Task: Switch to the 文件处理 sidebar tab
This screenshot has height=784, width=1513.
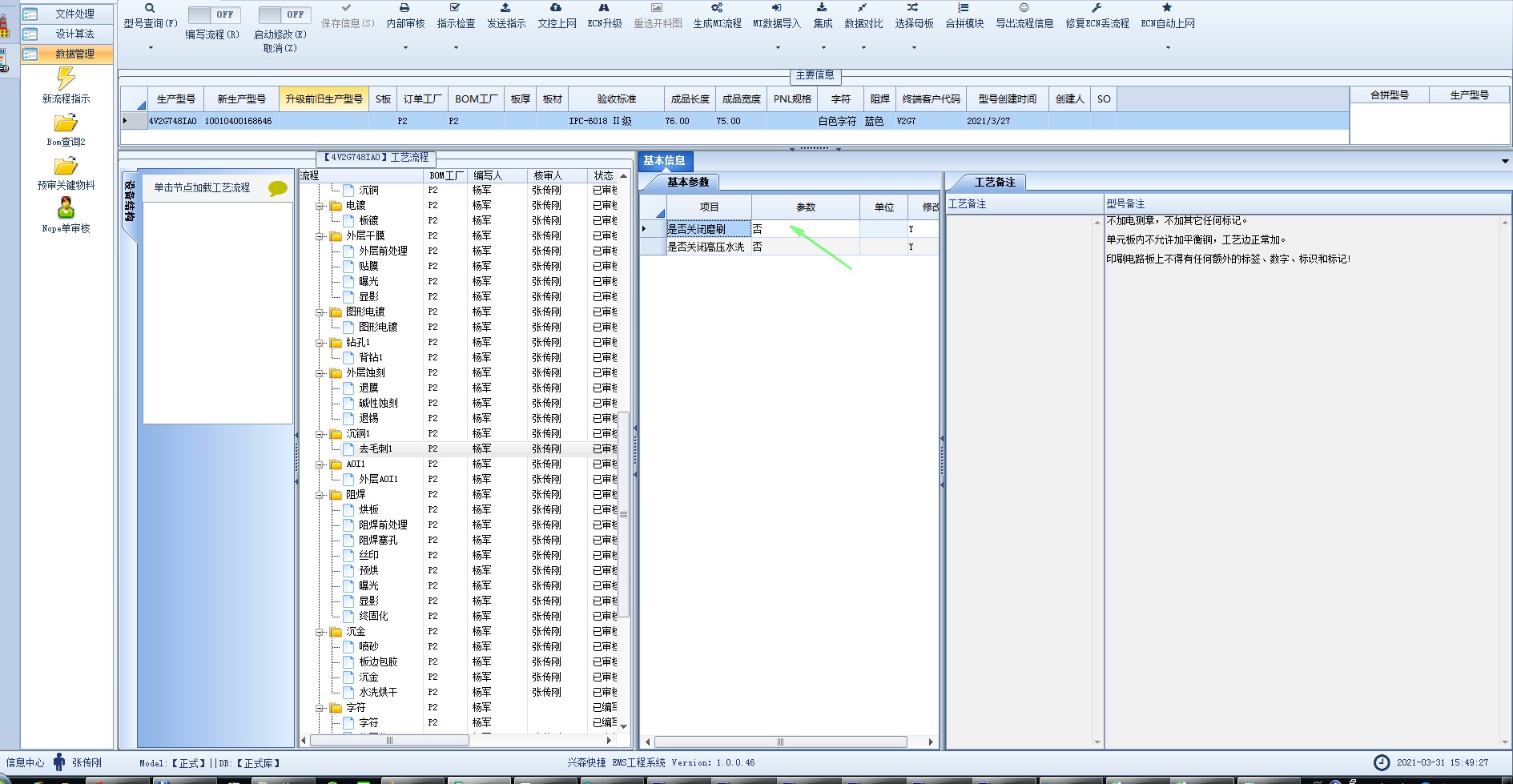Action: 67,14
